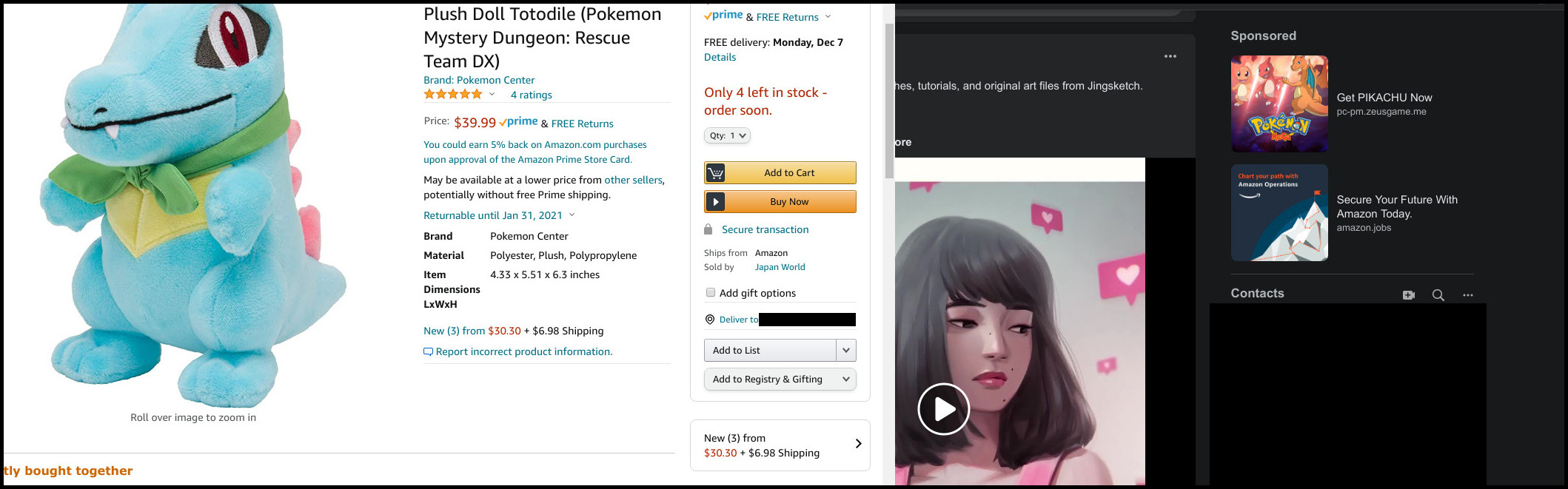Click 'Only 4 left in stock' text
This screenshot has width=1568, height=489.
pos(765,101)
